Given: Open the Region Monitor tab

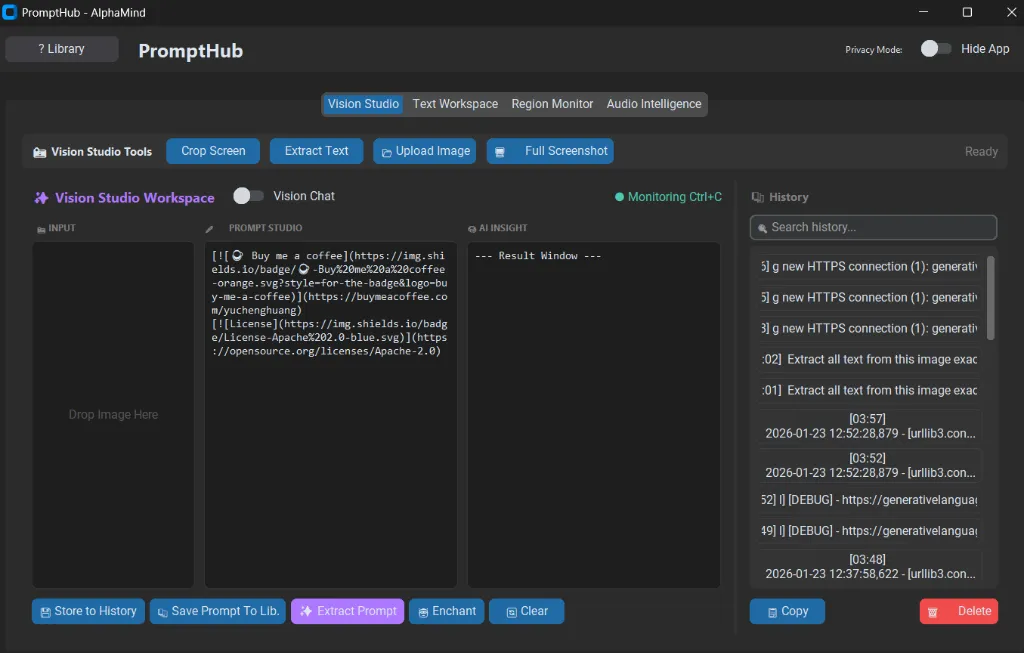Looking at the screenshot, I should point(552,104).
